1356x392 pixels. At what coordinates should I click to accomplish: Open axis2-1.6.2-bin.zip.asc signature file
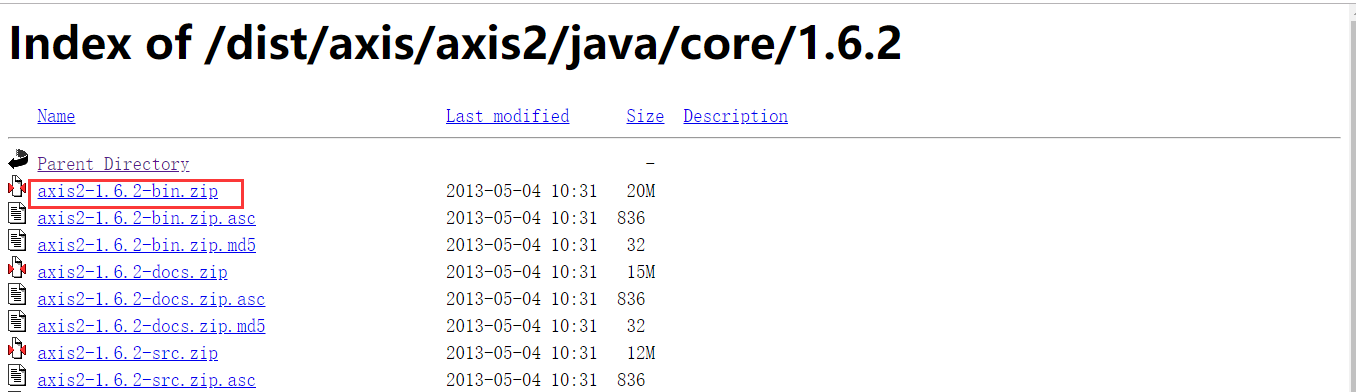tap(146, 218)
